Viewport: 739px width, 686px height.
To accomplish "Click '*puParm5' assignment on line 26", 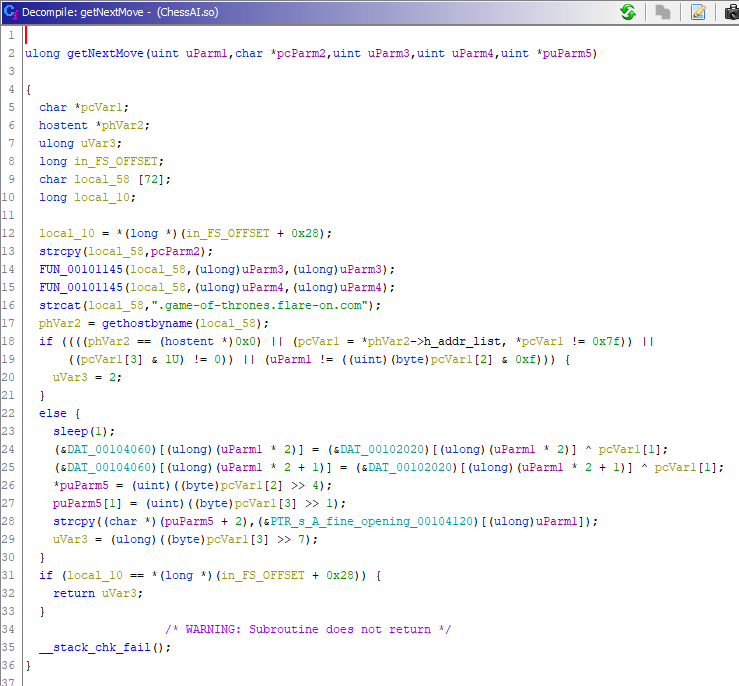I will pyautogui.click(x=81, y=485).
